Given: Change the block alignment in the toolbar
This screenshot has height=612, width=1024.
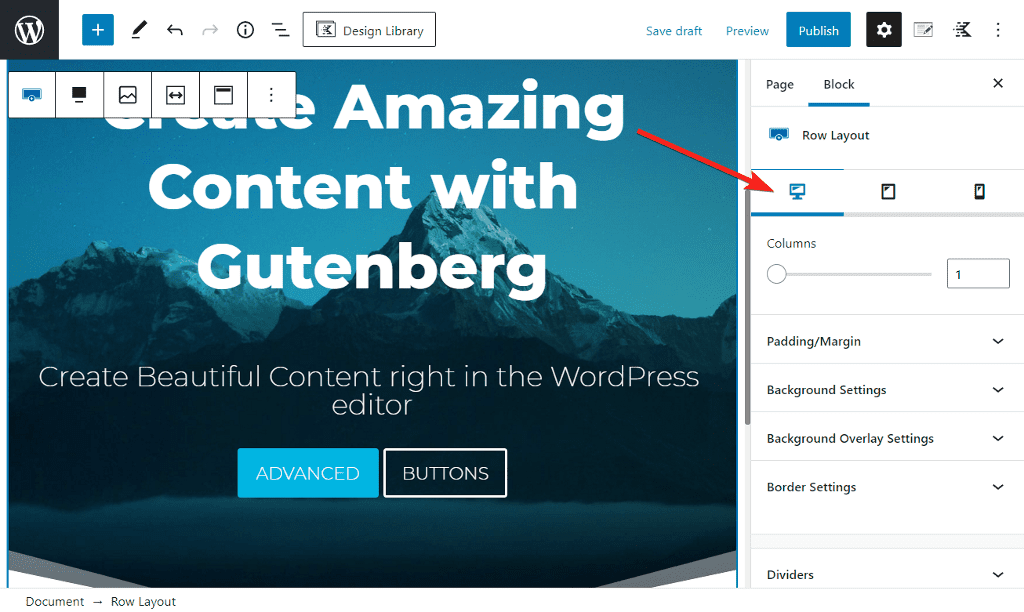Looking at the screenshot, I should coord(80,95).
